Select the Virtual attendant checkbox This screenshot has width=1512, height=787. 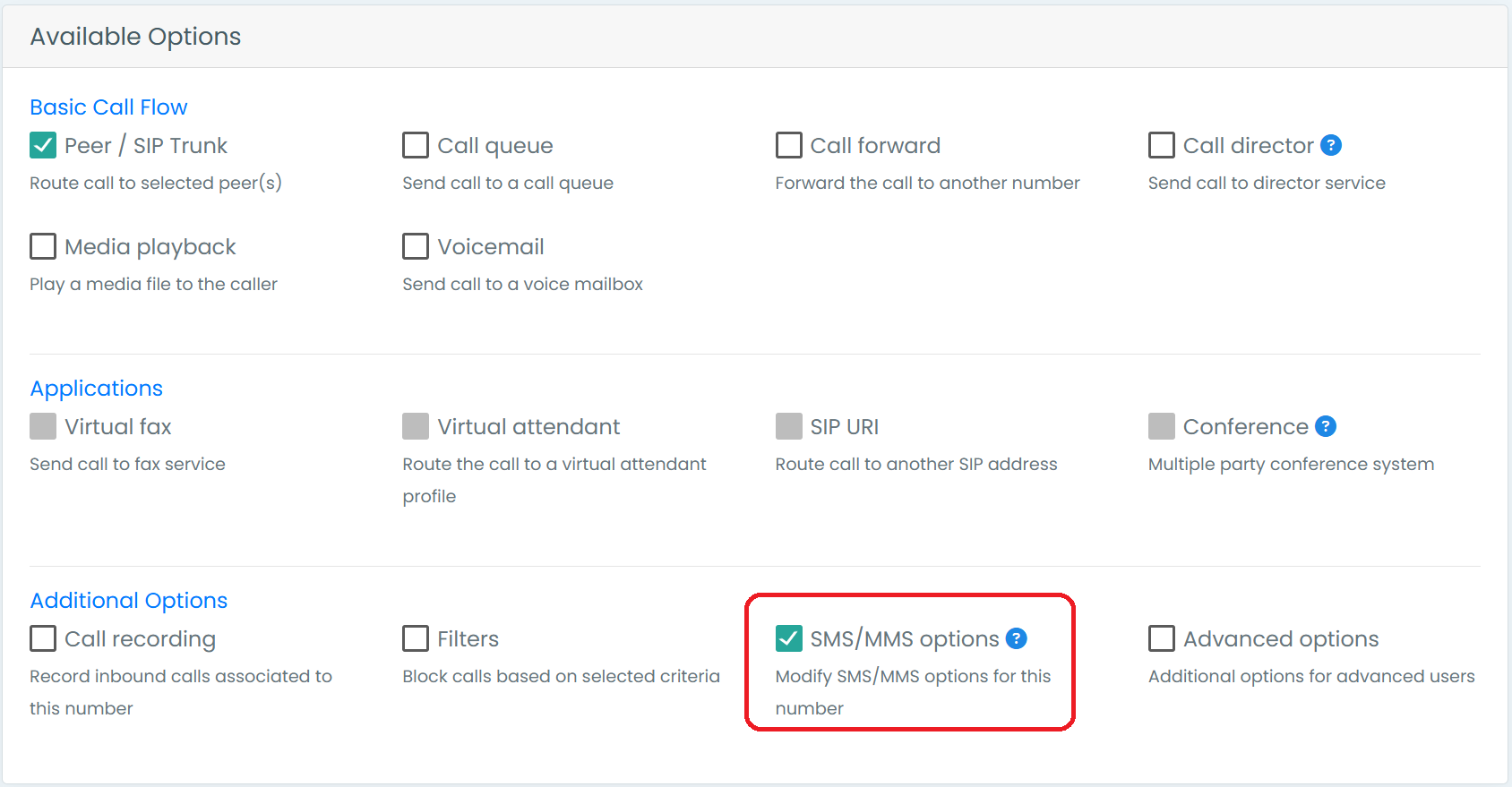coord(416,426)
